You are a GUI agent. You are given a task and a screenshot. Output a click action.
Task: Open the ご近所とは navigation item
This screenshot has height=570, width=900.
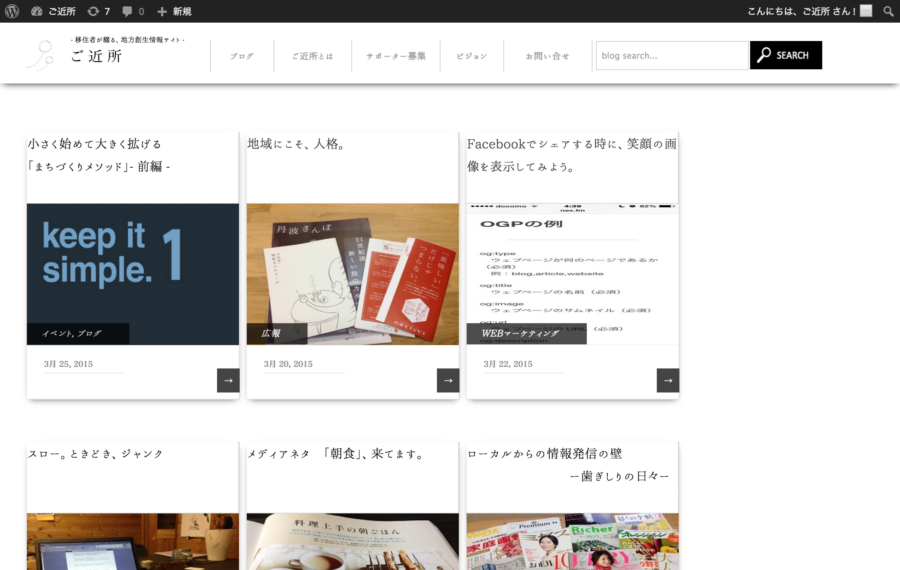pos(312,56)
